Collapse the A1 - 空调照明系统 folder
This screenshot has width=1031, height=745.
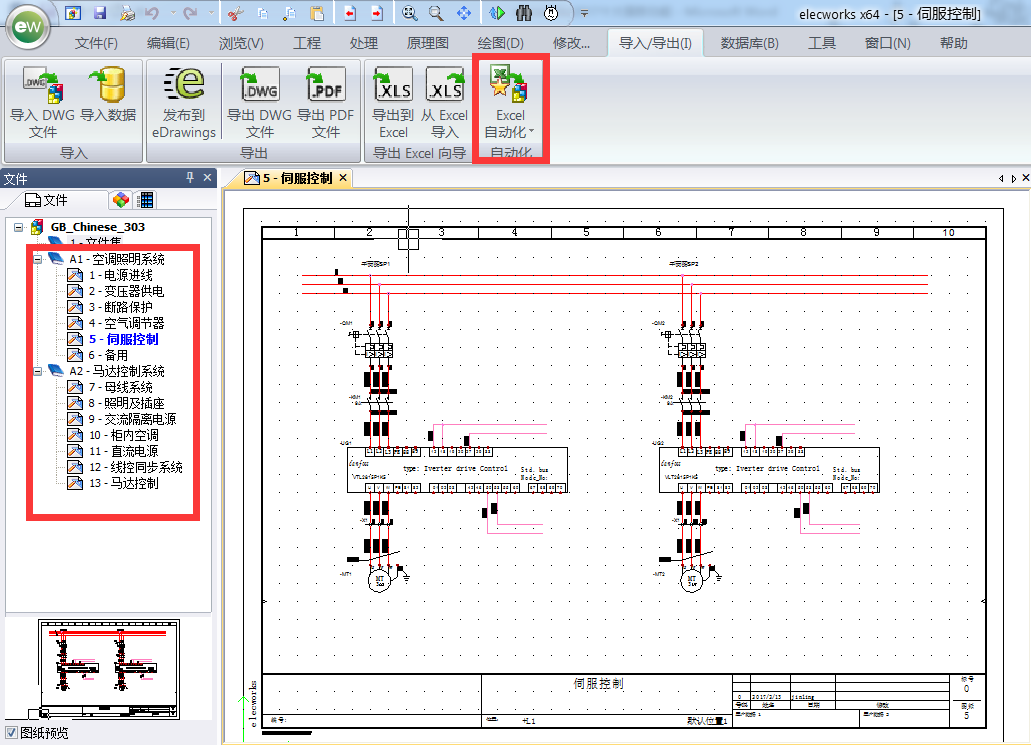click(37, 259)
